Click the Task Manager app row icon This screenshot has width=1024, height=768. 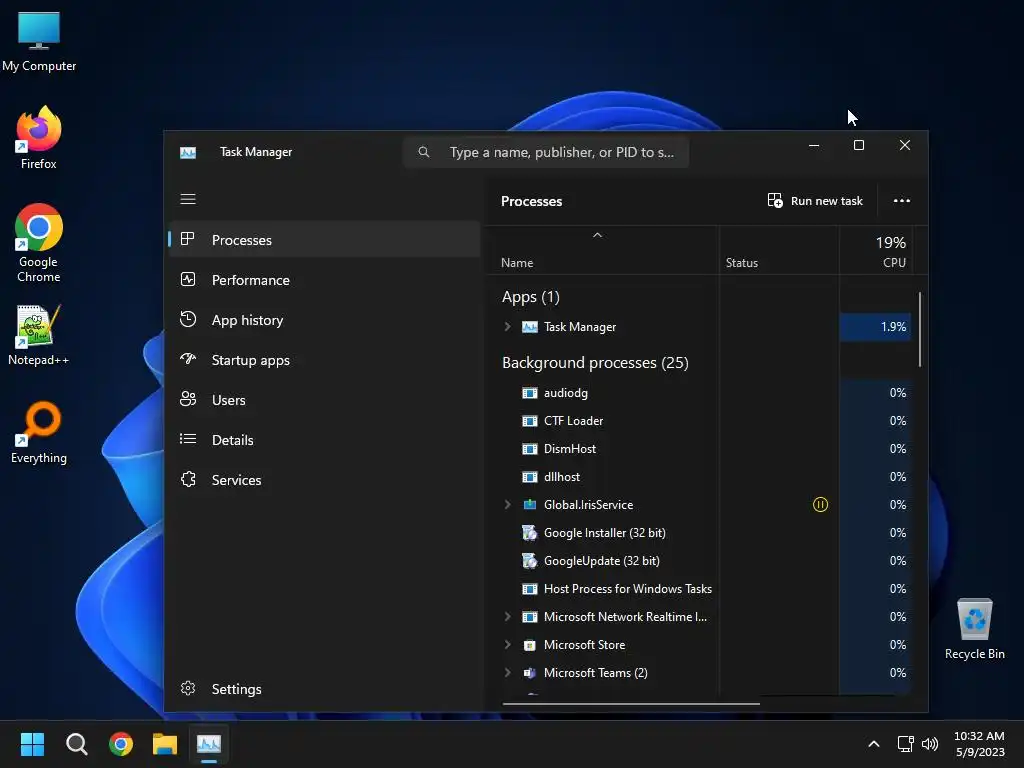530,327
